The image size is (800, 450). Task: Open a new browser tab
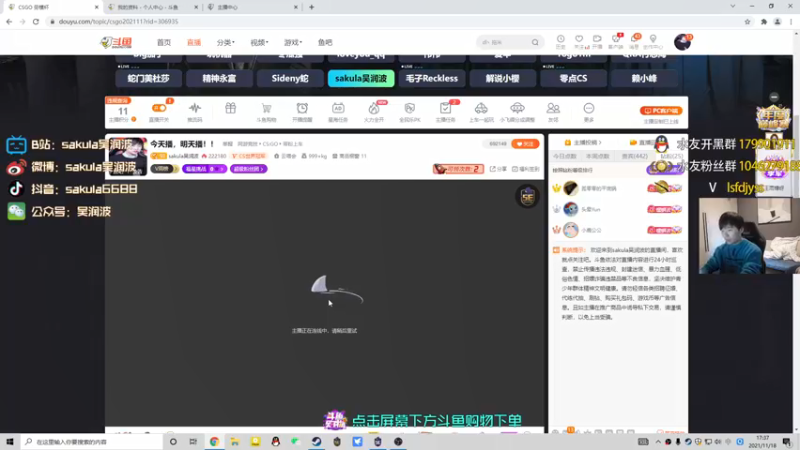point(311,7)
